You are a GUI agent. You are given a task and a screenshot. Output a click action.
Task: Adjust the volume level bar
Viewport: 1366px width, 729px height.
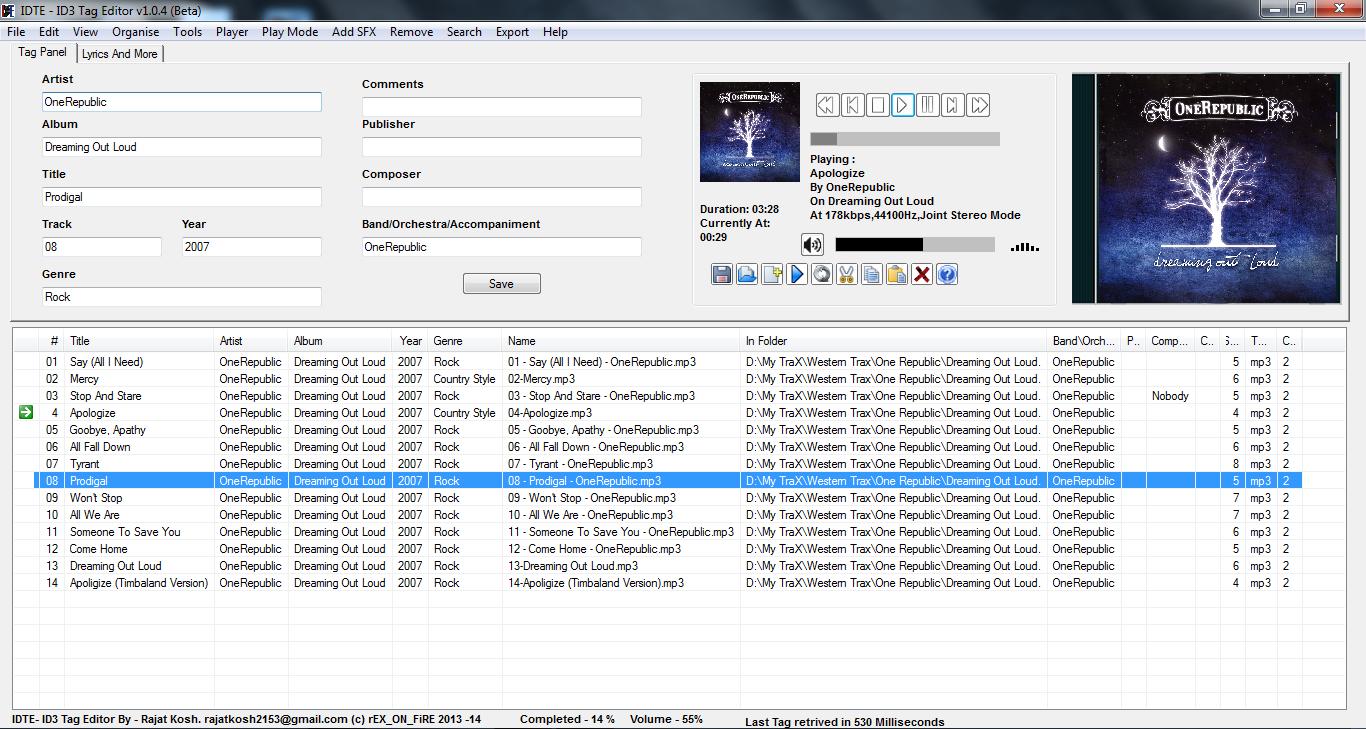click(x=915, y=244)
